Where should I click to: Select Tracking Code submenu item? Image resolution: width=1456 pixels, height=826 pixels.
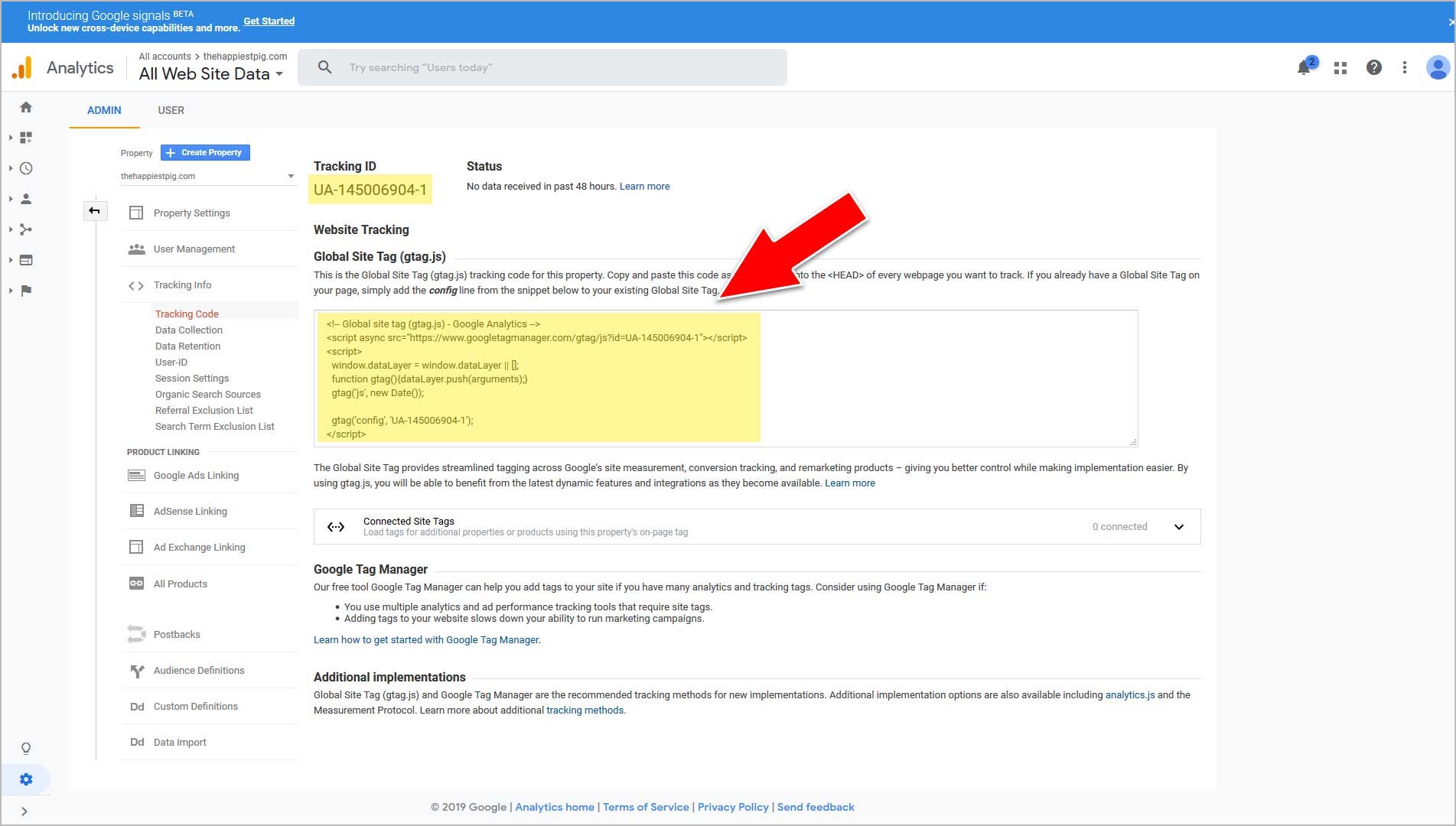pyautogui.click(x=187, y=314)
